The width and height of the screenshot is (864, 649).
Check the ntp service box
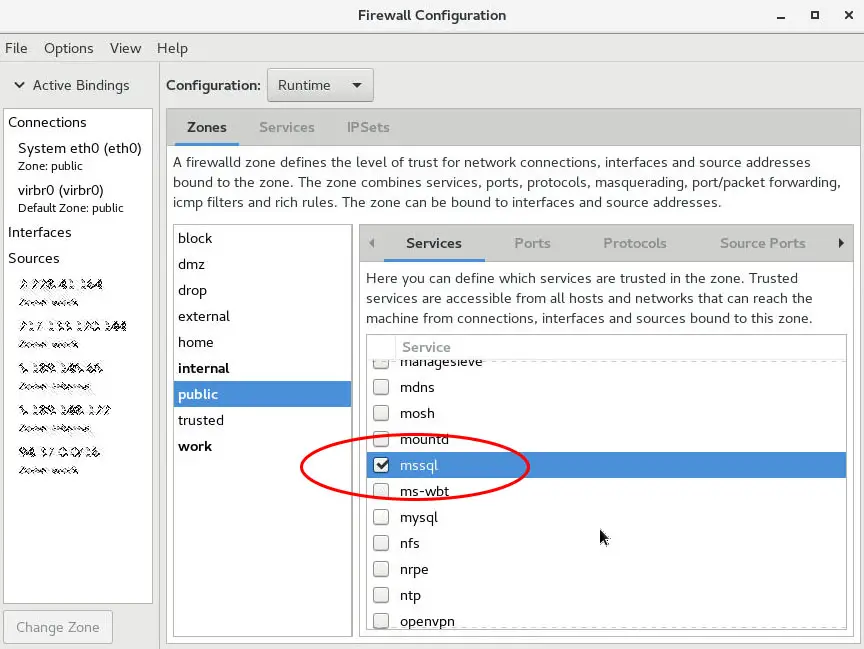pos(381,595)
